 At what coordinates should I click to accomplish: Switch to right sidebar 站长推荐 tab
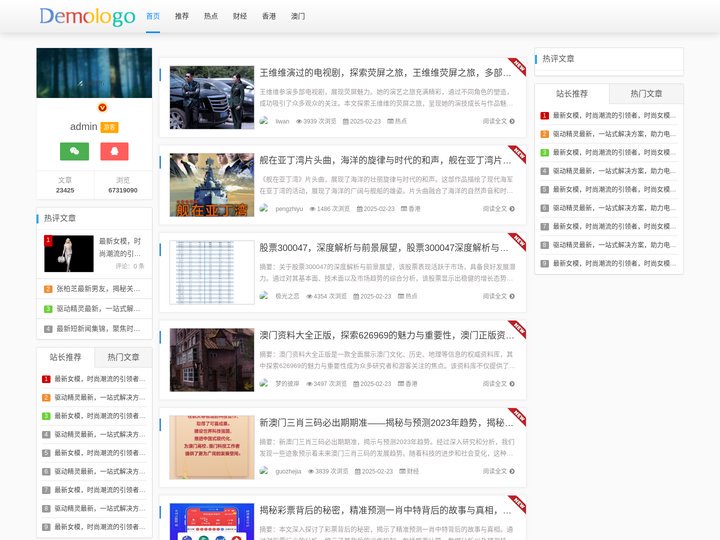[572, 94]
